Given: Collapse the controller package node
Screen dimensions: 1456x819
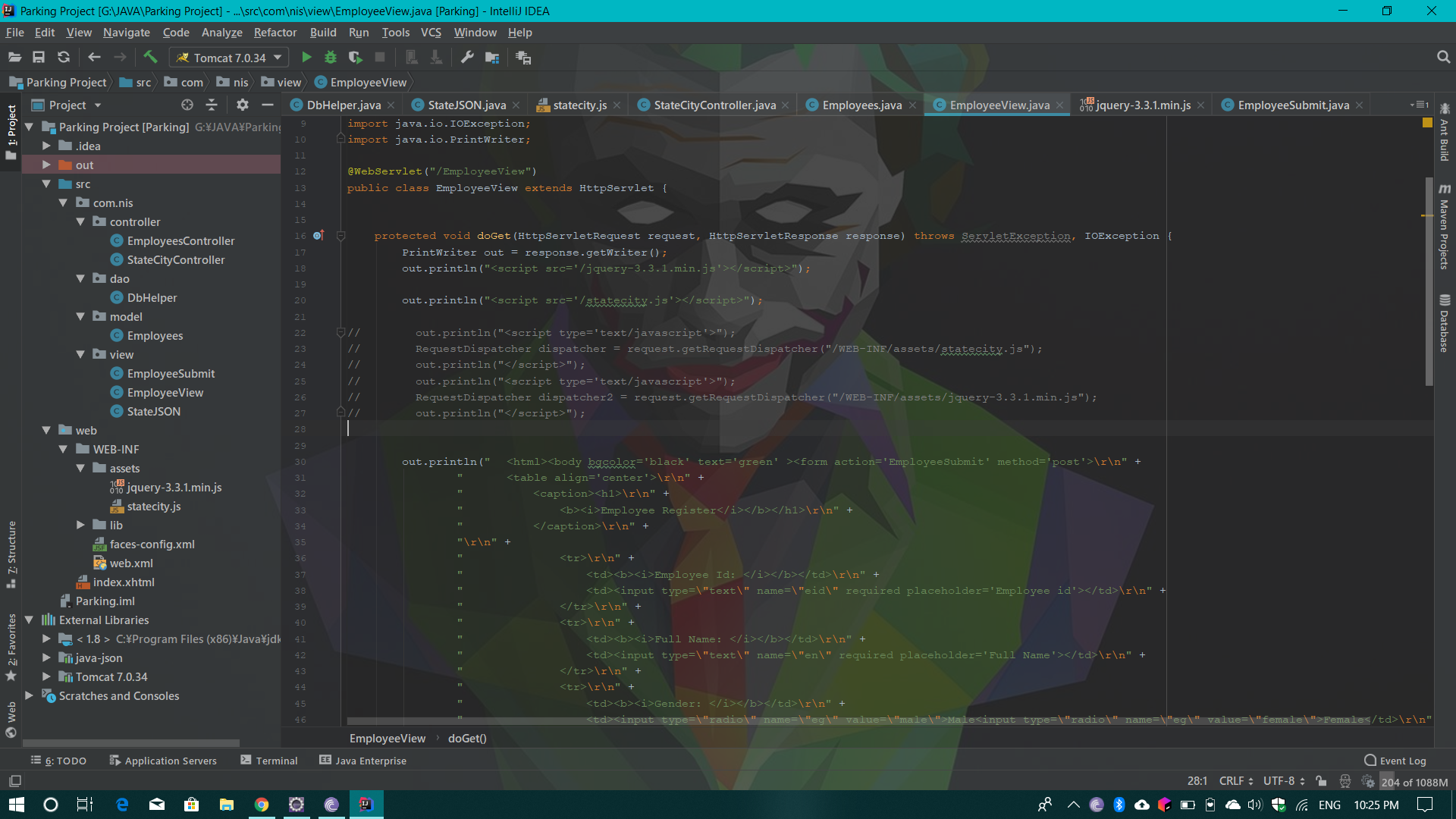Looking at the screenshot, I should [x=80, y=221].
